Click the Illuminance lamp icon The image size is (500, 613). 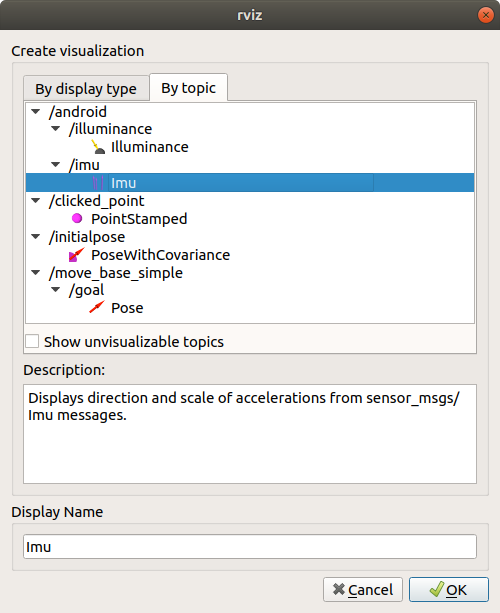(x=98, y=147)
